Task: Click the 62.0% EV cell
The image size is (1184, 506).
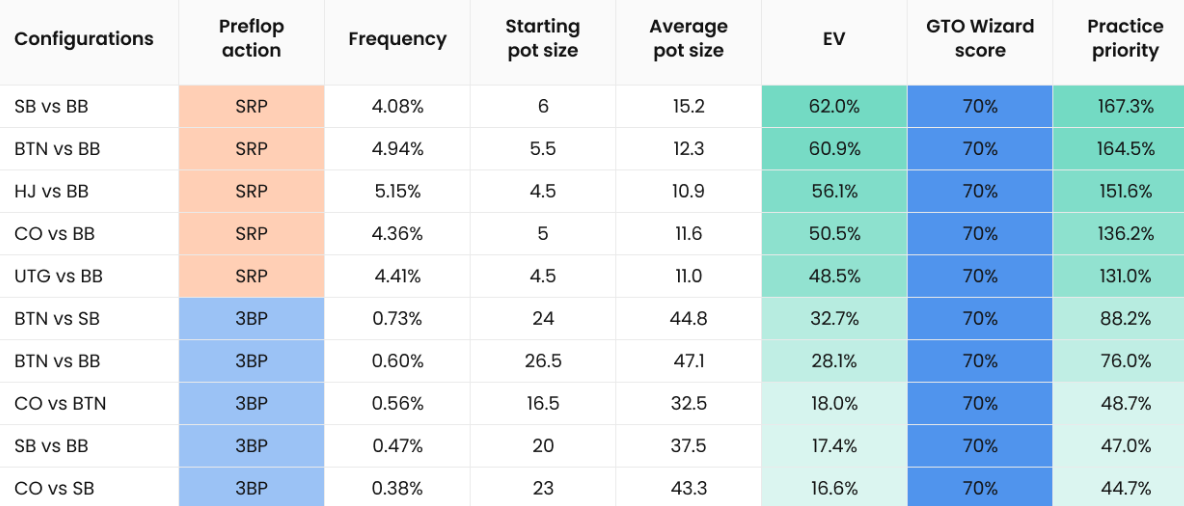Action: point(834,106)
